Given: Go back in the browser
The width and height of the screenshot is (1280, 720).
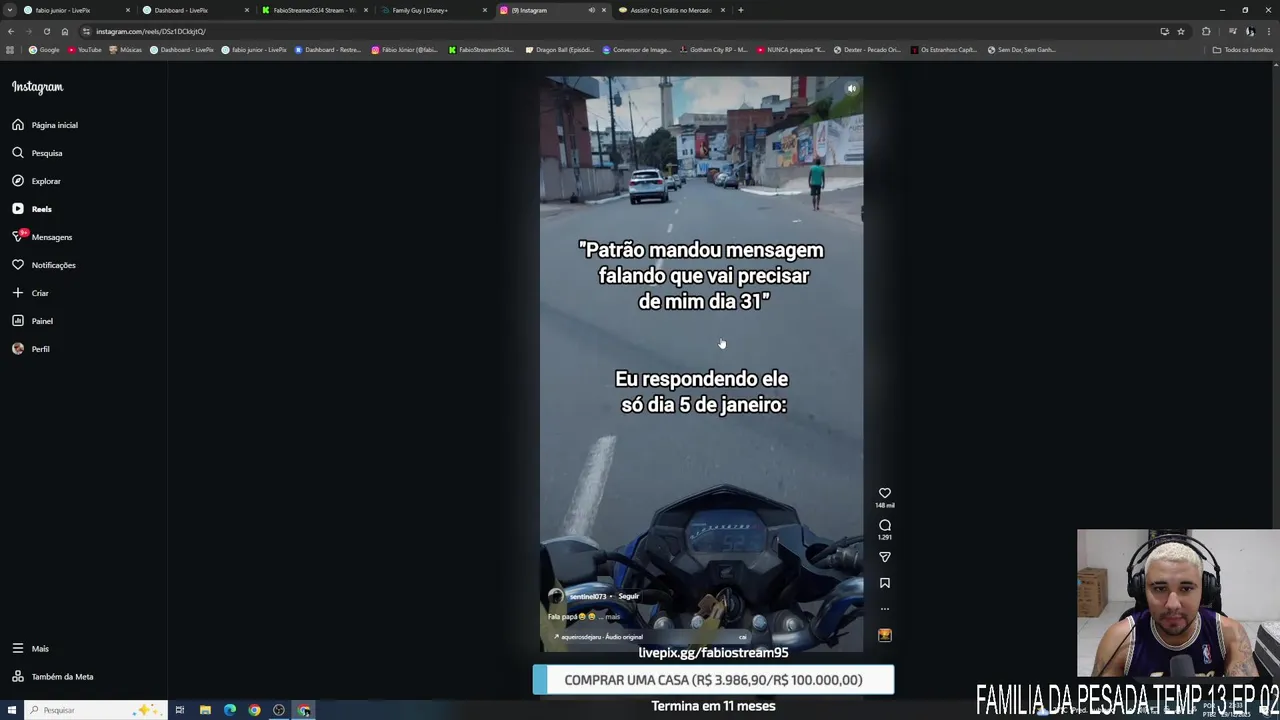Looking at the screenshot, I should coord(11,31).
